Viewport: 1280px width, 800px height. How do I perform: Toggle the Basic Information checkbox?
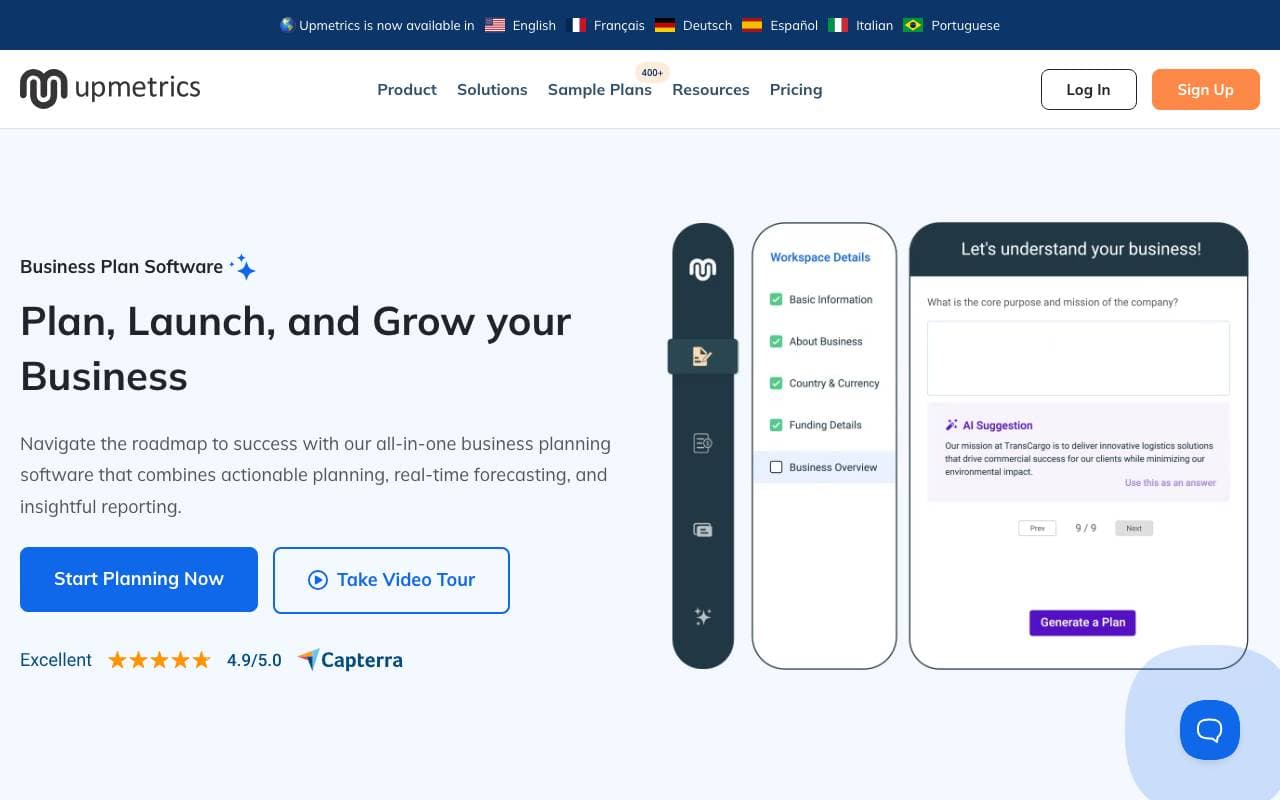[x=776, y=299]
